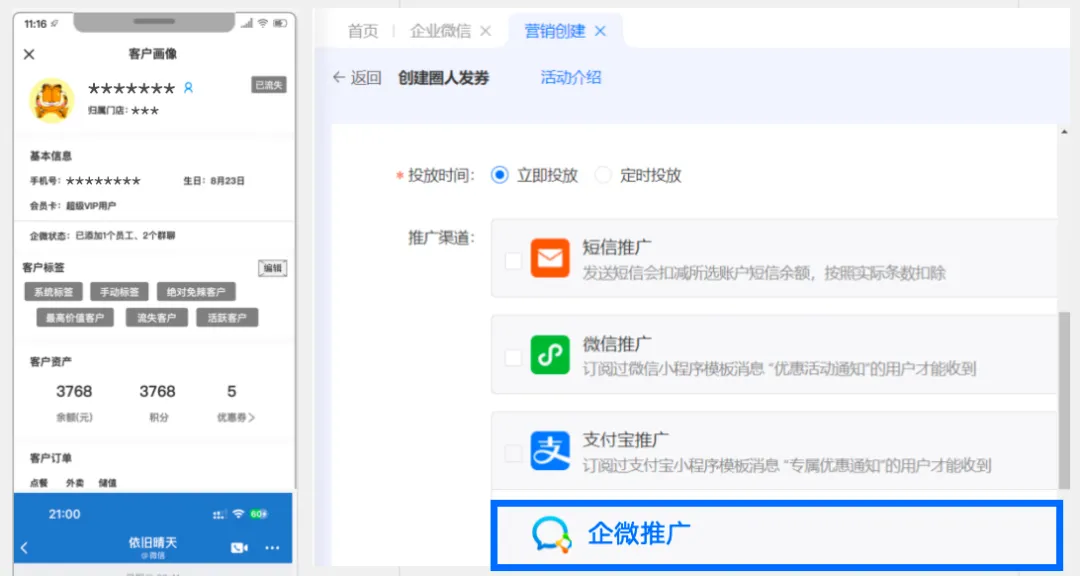Open the 首页 tab
This screenshot has width=1080, height=576.
click(363, 31)
